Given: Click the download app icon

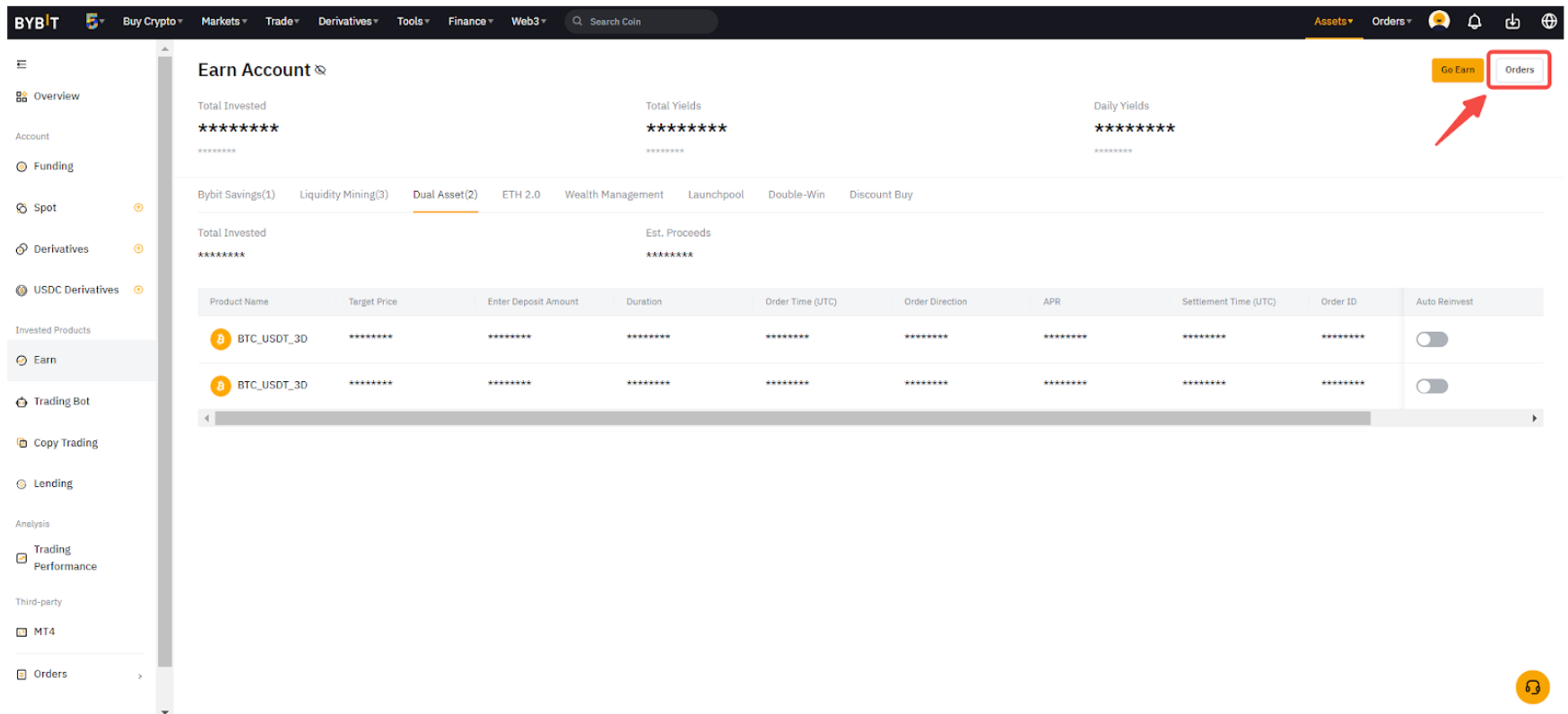Looking at the screenshot, I should coord(1512,22).
